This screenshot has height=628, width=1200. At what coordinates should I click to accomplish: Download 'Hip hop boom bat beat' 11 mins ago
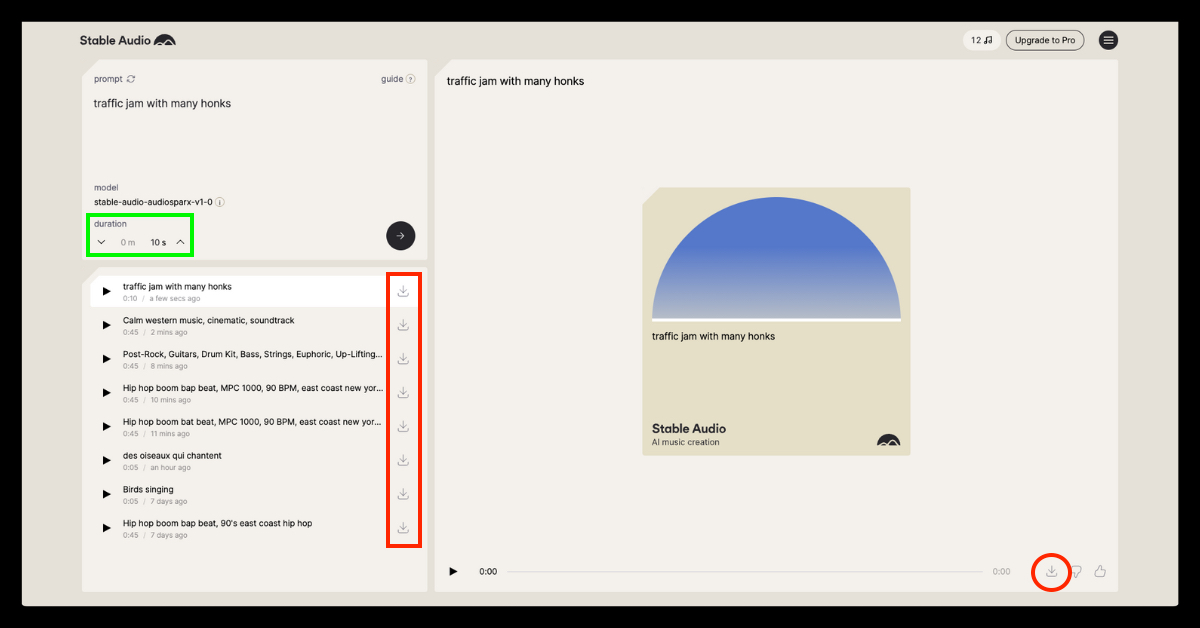403,426
